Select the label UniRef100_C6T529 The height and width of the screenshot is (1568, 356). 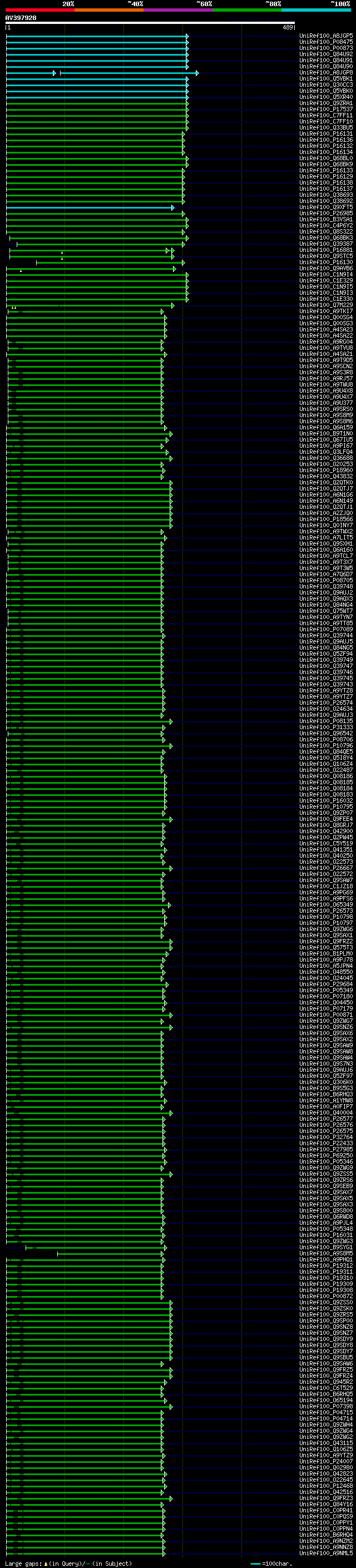[x=326, y=1388]
